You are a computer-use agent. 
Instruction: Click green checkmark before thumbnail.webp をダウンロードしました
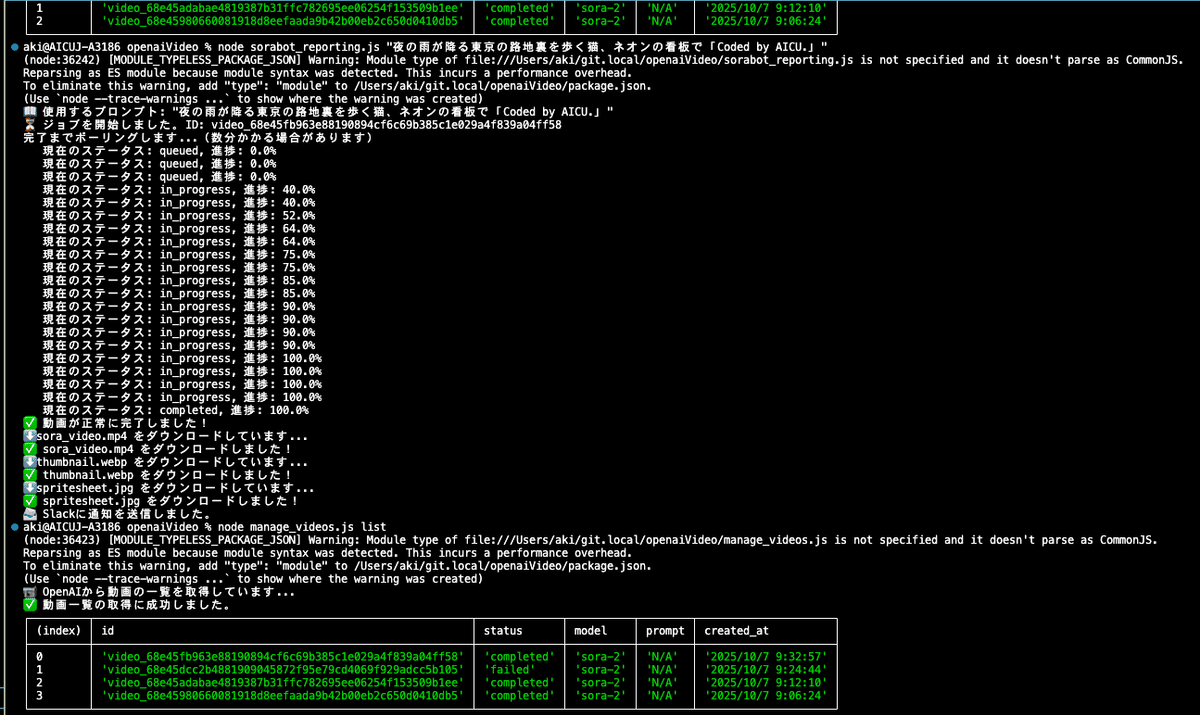[x=29, y=475]
